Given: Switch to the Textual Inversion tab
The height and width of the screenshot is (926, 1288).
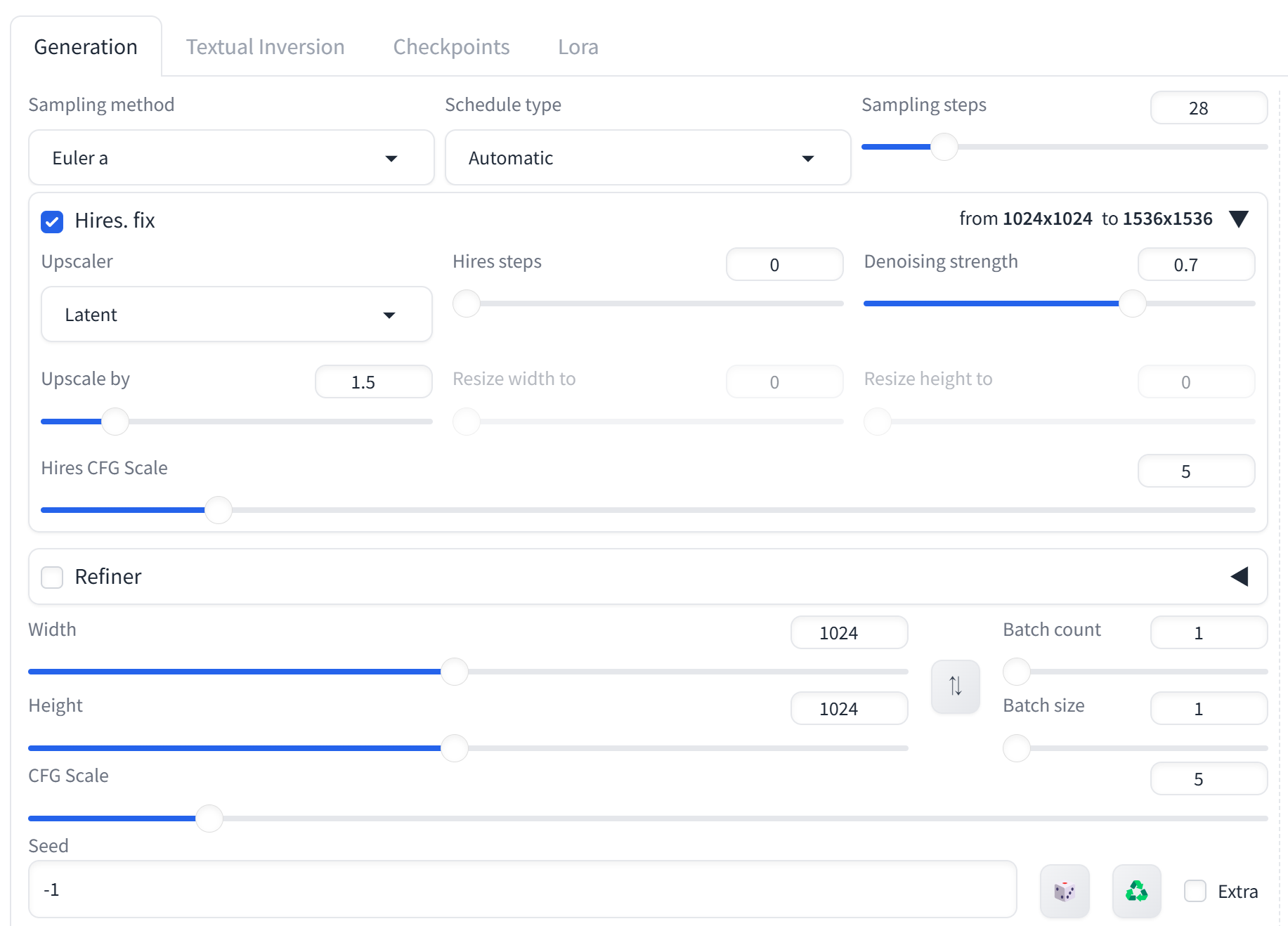Looking at the screenshot, I should tap(265, 47).
